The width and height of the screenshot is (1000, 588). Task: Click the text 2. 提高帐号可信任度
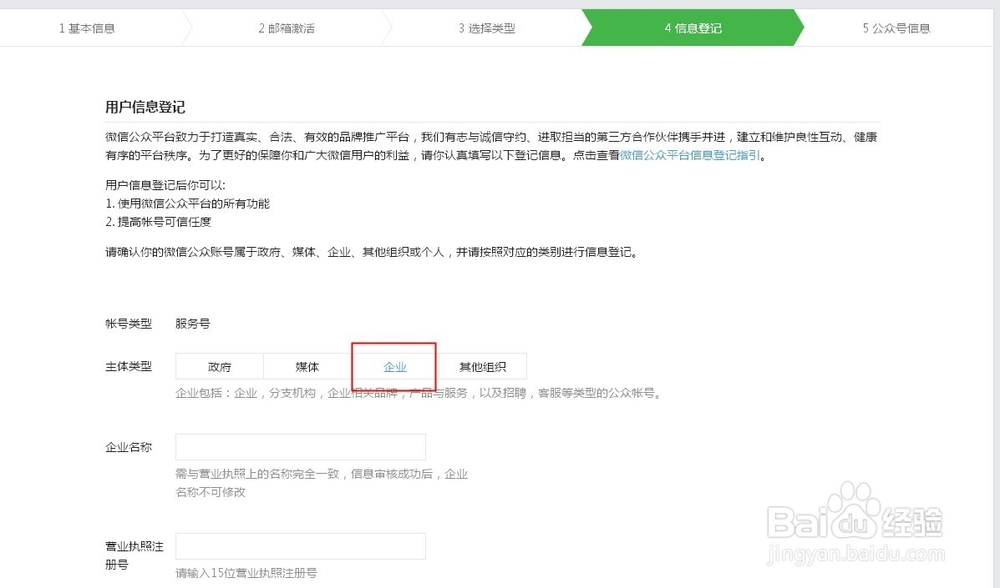(x=158, y=222)
